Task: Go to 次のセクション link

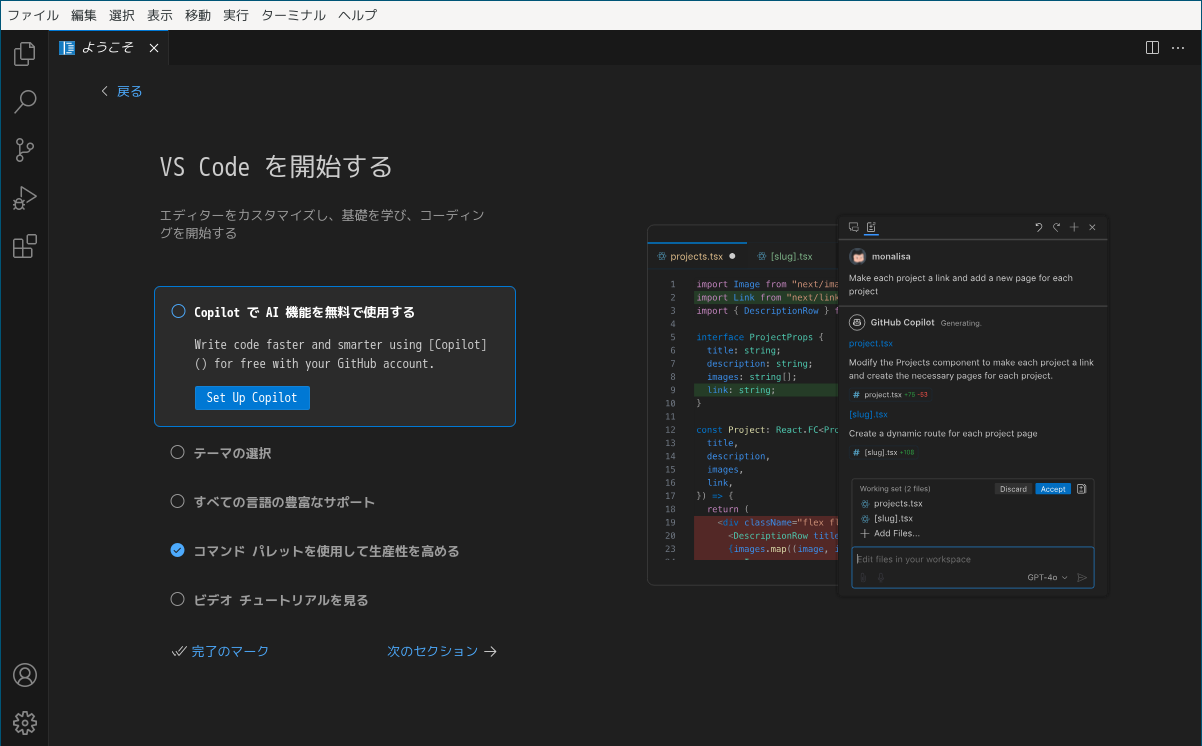Action: pos(442,651)
